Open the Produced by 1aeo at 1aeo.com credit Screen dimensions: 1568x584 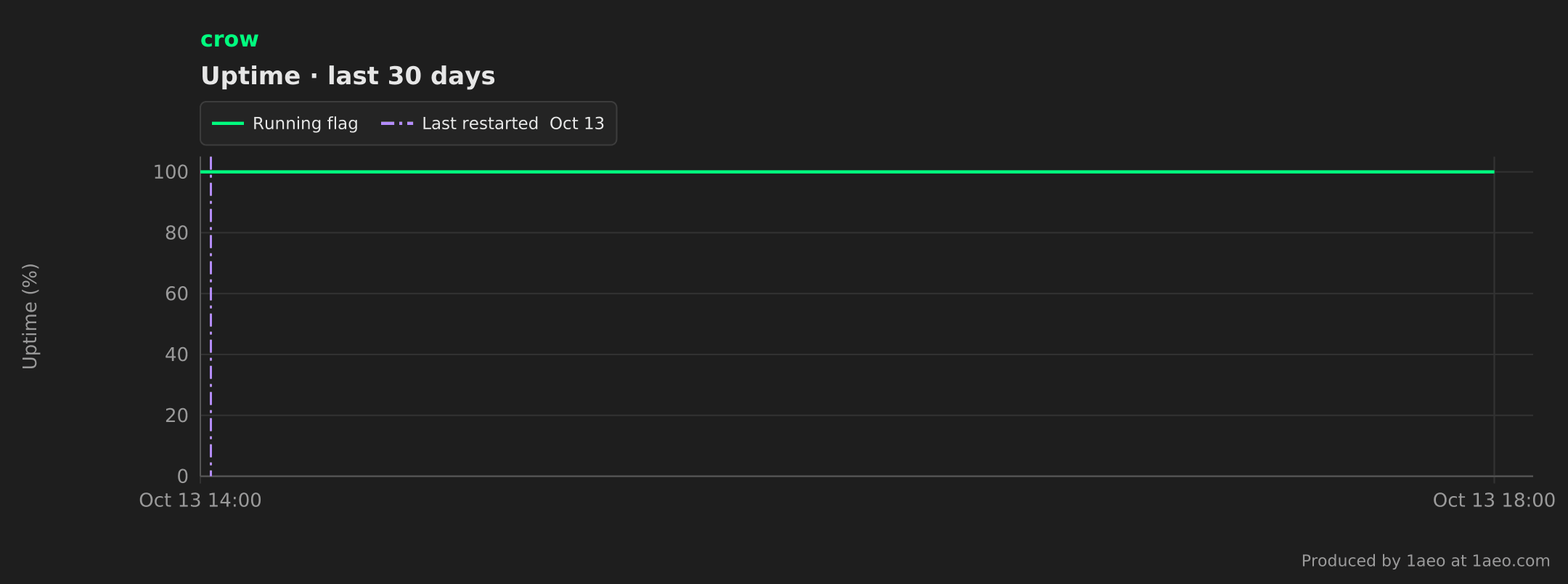[x=1426, y=561]
